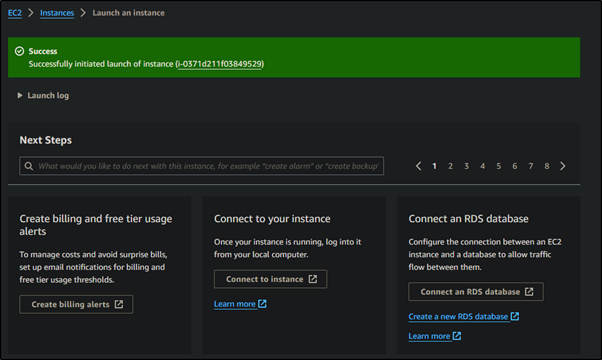
Task: Focus the Next Steps search field
Action: coord(202,166)
